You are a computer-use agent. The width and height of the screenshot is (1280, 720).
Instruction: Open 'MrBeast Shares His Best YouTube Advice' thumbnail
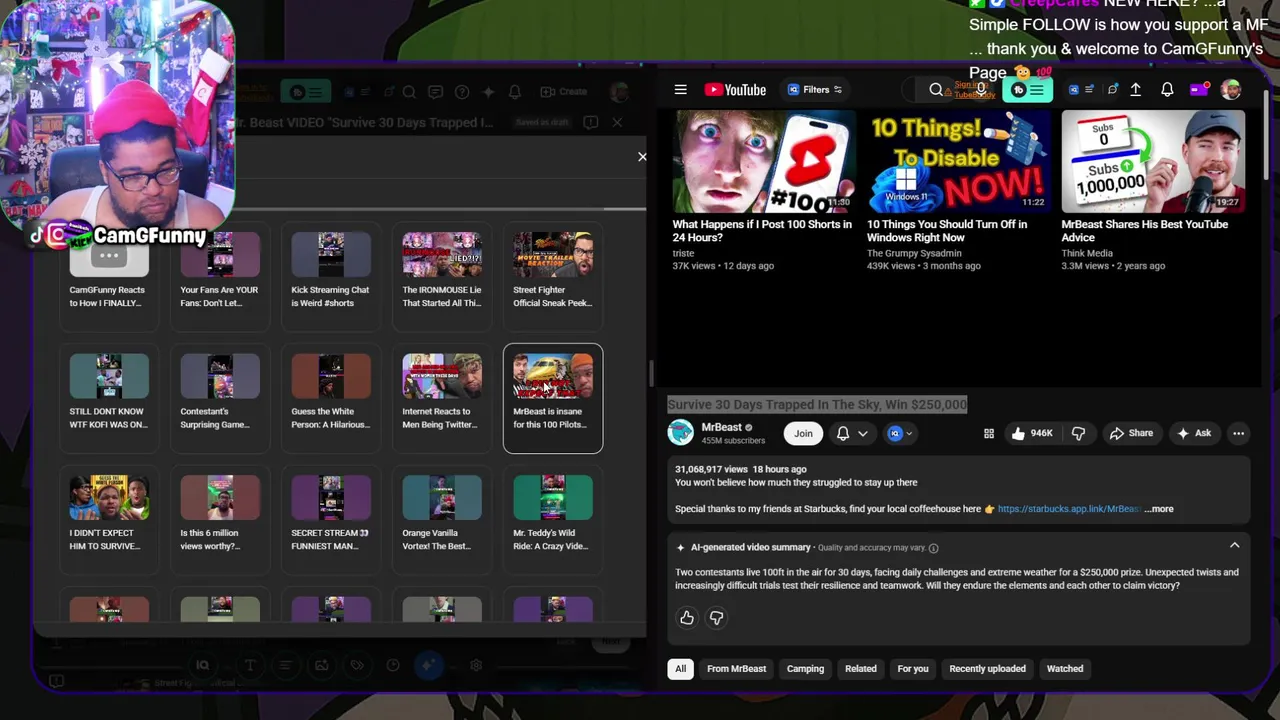click(x=1153, y=161)
